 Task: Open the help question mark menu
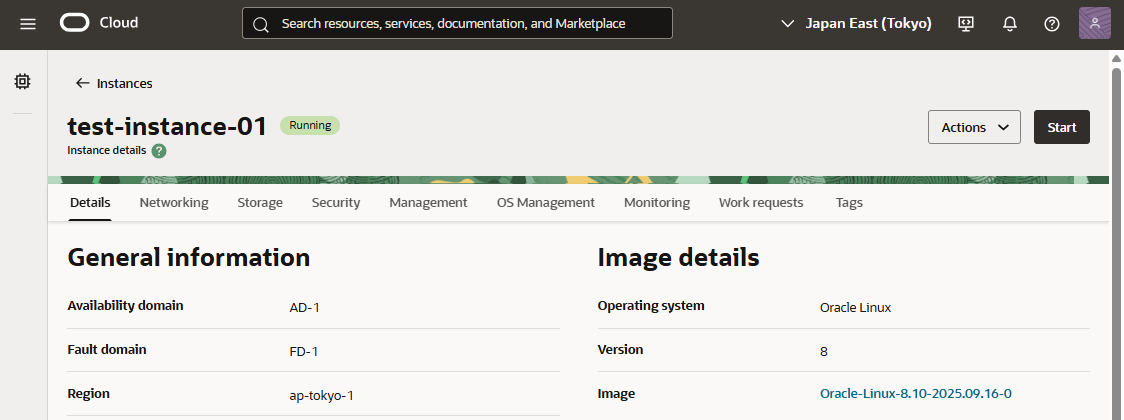[x=1051, y=23]
